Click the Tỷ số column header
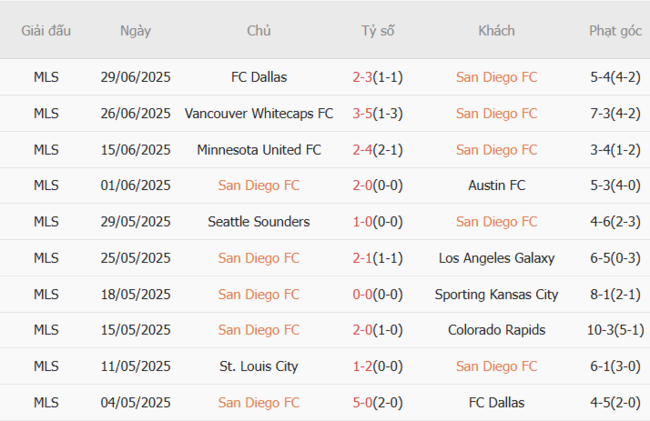 (377, 30)
